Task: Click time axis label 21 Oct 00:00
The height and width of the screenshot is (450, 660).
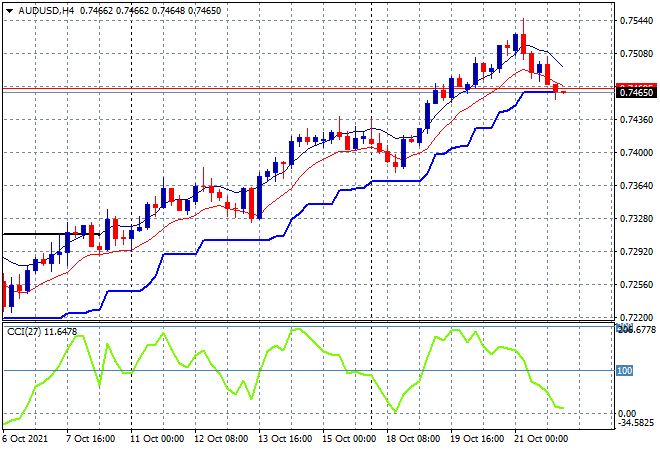Action: tap(541, 439)
